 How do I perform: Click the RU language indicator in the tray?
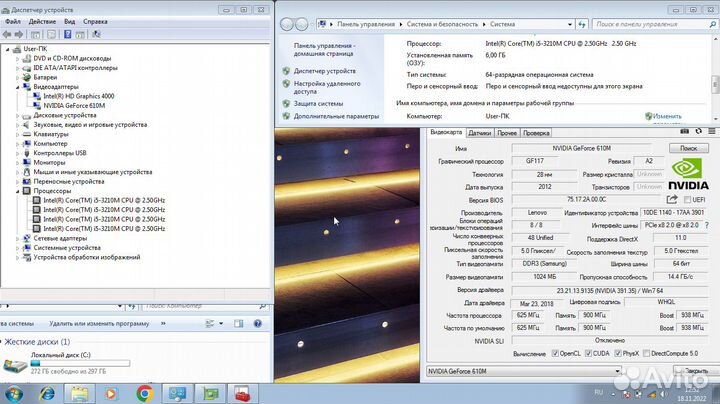pyautogui.click(x=598, y=392)
